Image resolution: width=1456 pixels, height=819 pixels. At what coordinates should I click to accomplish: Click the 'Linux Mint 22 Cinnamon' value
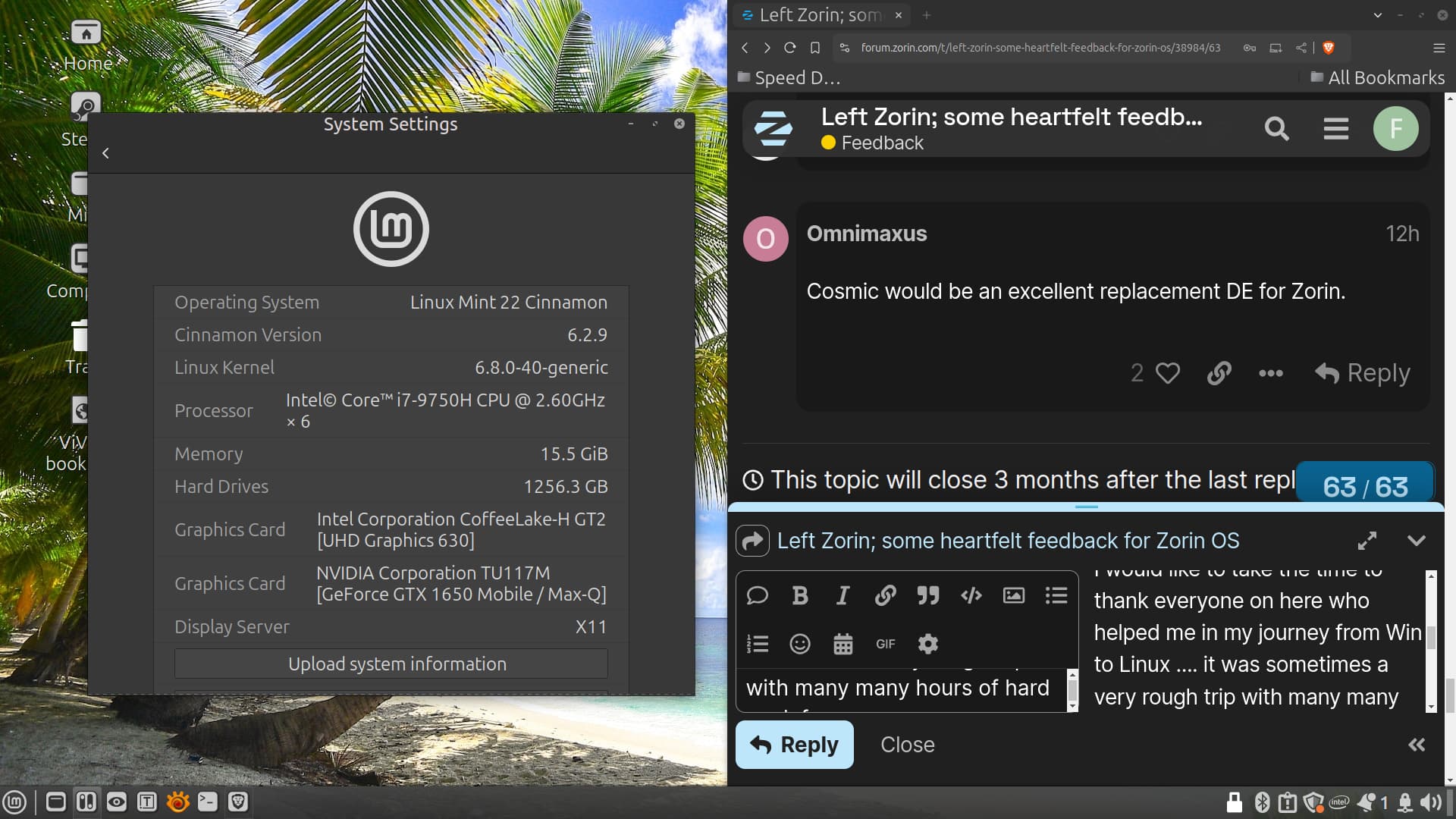click(508, 303)
